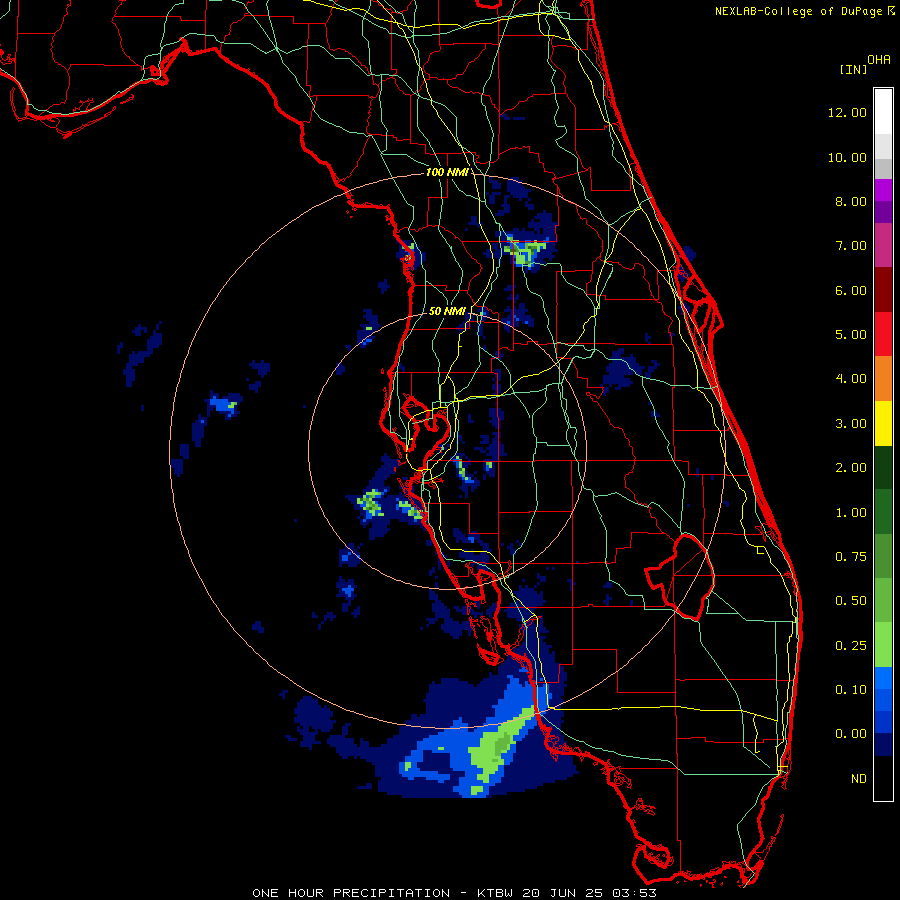Click the 8.00 legend value
Viewport: 900px width, 900px height.
click(851, 201)
